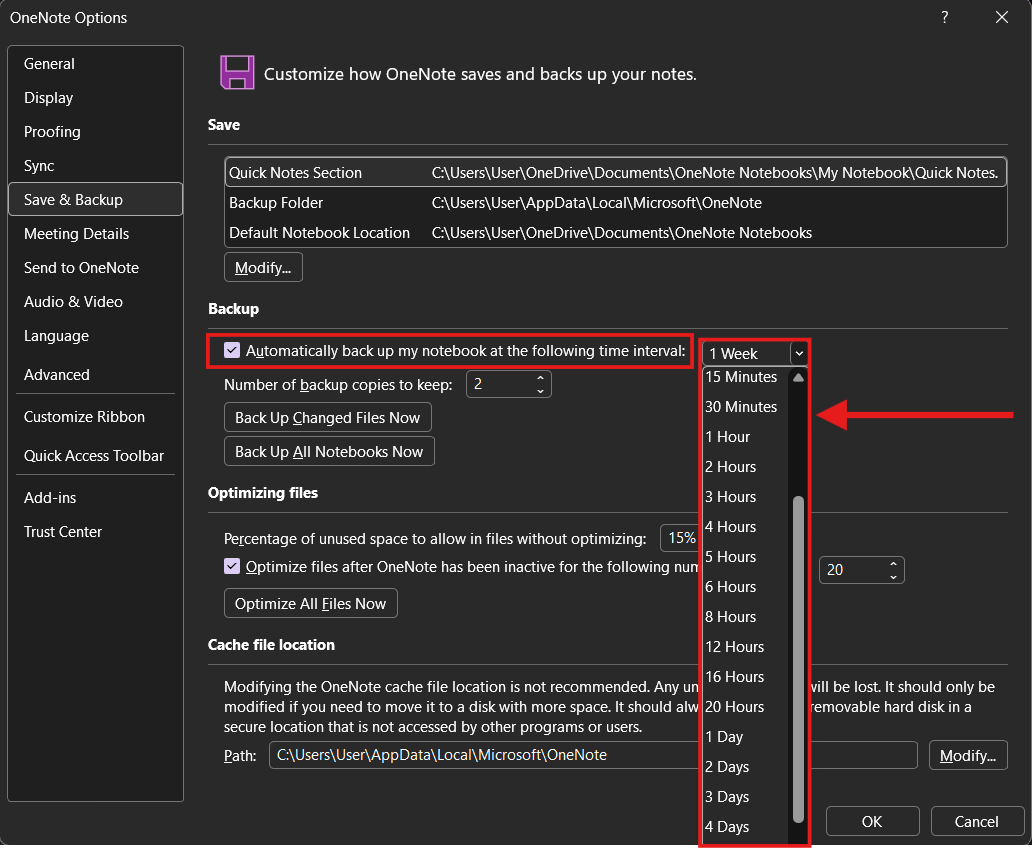This screenshot has height=848, width=1032.
Task: Select the Backup Folder row
Action: pos(615,203)
